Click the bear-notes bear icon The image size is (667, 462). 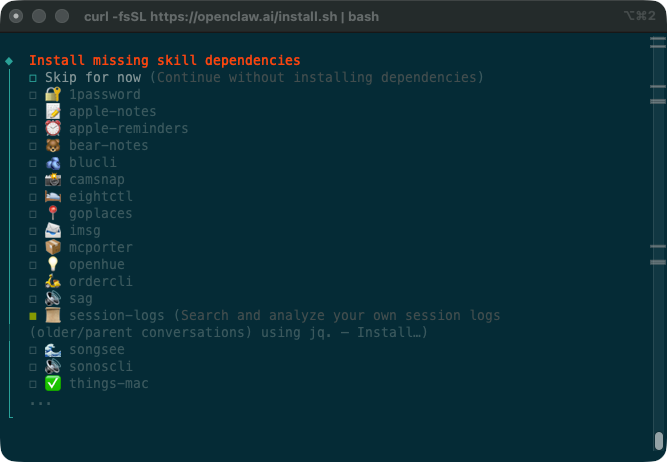pyautogui.click(x=53, y=145)
